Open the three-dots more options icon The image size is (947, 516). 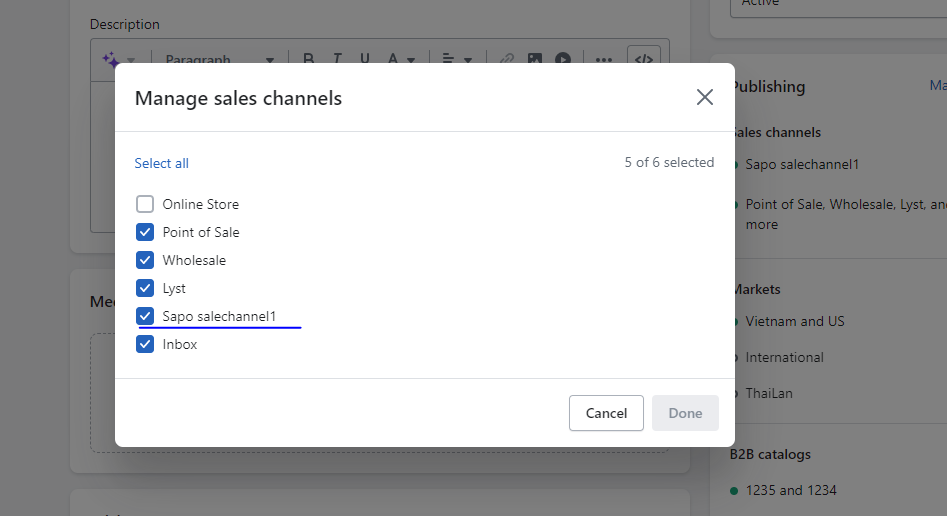604,59
